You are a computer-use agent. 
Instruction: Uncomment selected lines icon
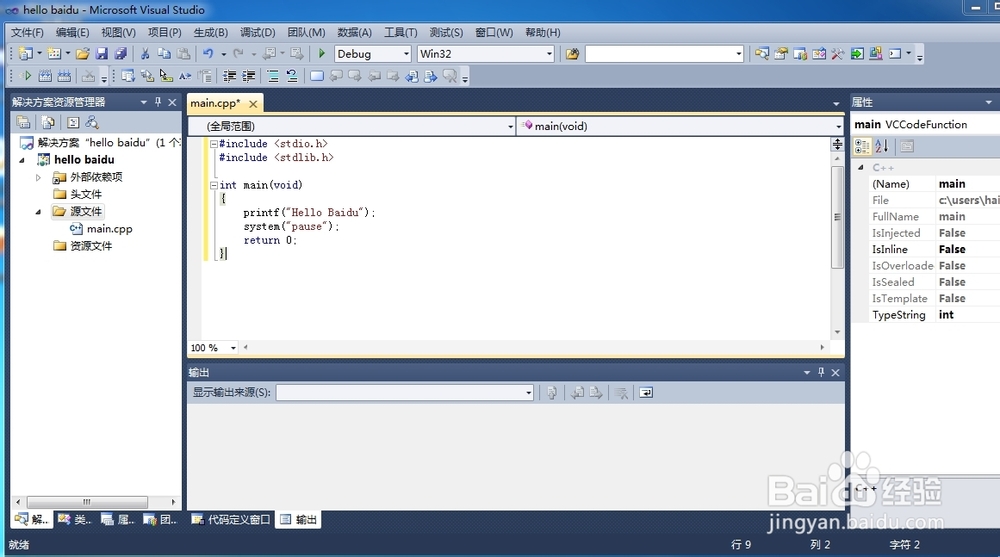click(292, 77)
